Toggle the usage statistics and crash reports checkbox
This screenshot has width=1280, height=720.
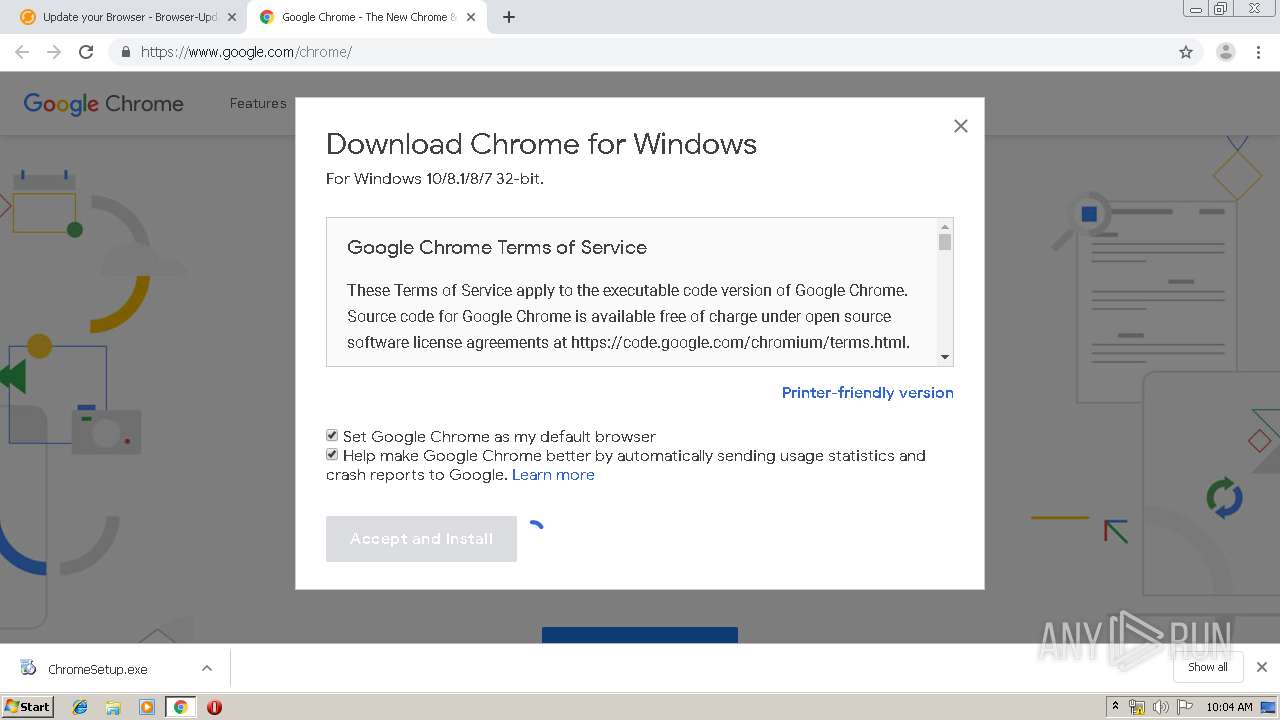point(332,455)
